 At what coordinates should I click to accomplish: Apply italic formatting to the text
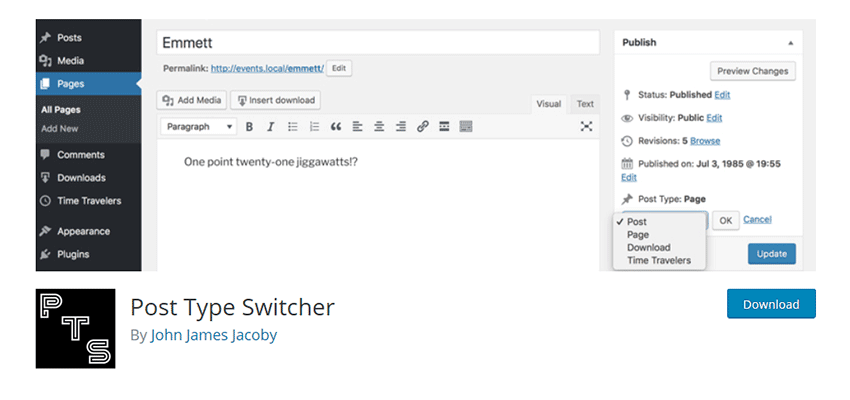pos(270,127)
